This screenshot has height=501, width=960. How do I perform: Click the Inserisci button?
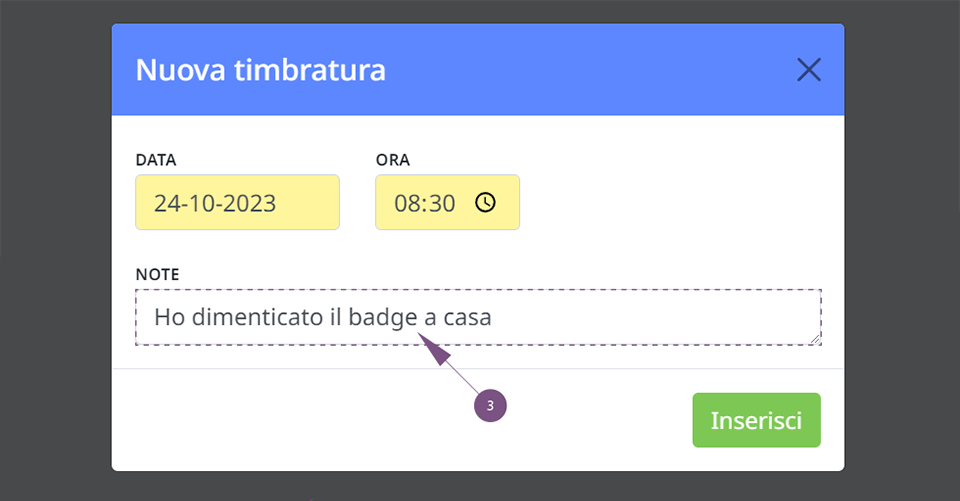(x=756, y=420)
